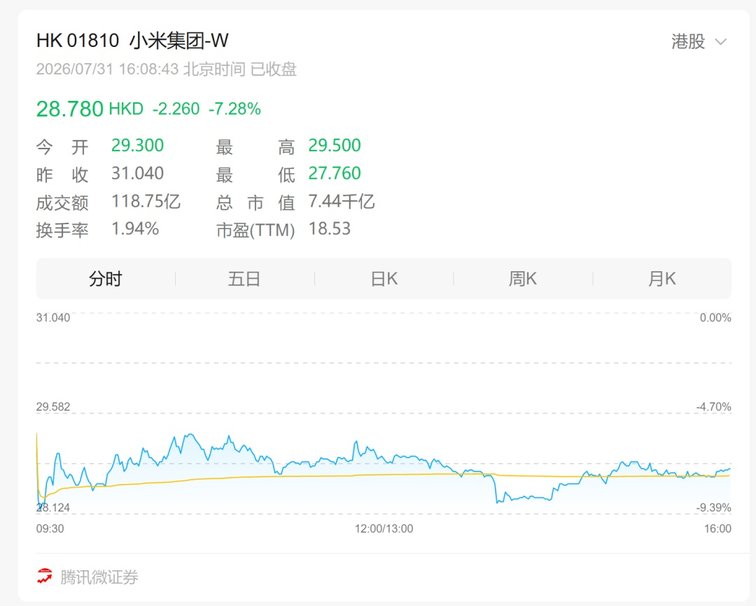
Task: Click the 总市值 7.44千亿 figure
Action: pos(341,201)
